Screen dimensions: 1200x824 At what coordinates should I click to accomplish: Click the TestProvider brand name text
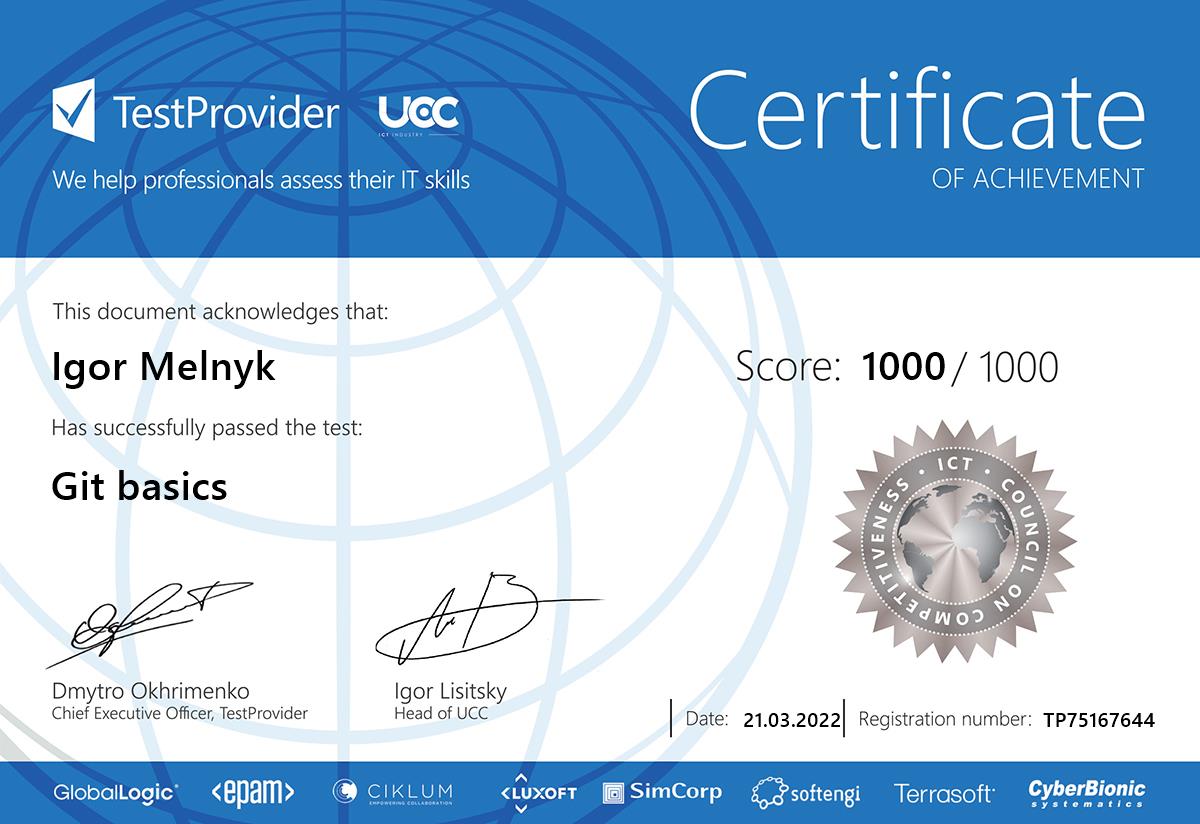pyautogui.click(x=226, y=113)
